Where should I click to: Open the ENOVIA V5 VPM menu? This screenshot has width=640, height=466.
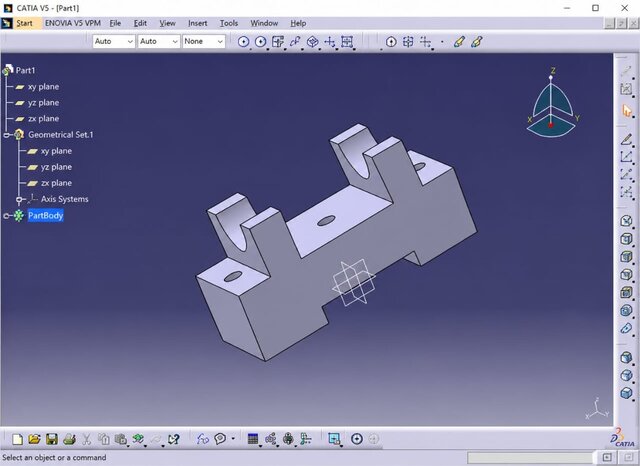[x=73, y=23]
